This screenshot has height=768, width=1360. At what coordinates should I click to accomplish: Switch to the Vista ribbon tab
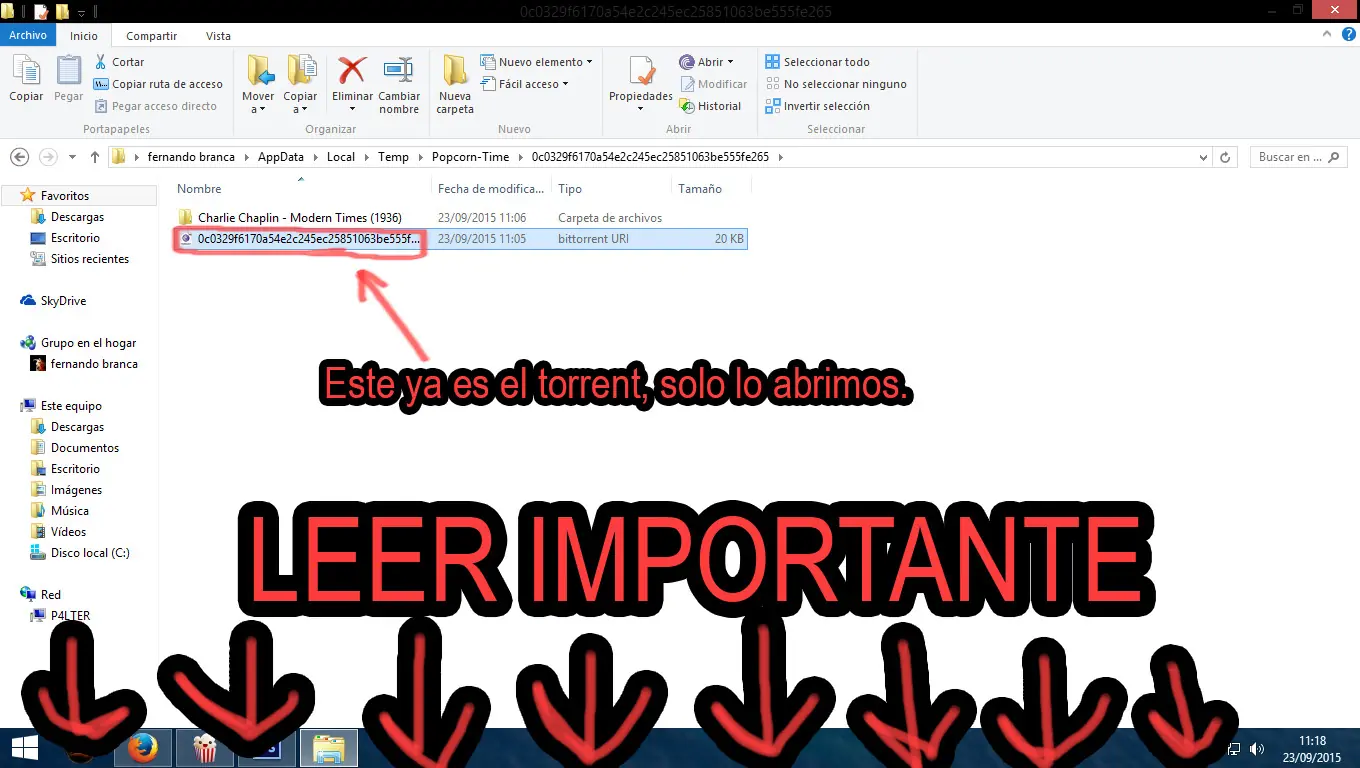[218, 36]
